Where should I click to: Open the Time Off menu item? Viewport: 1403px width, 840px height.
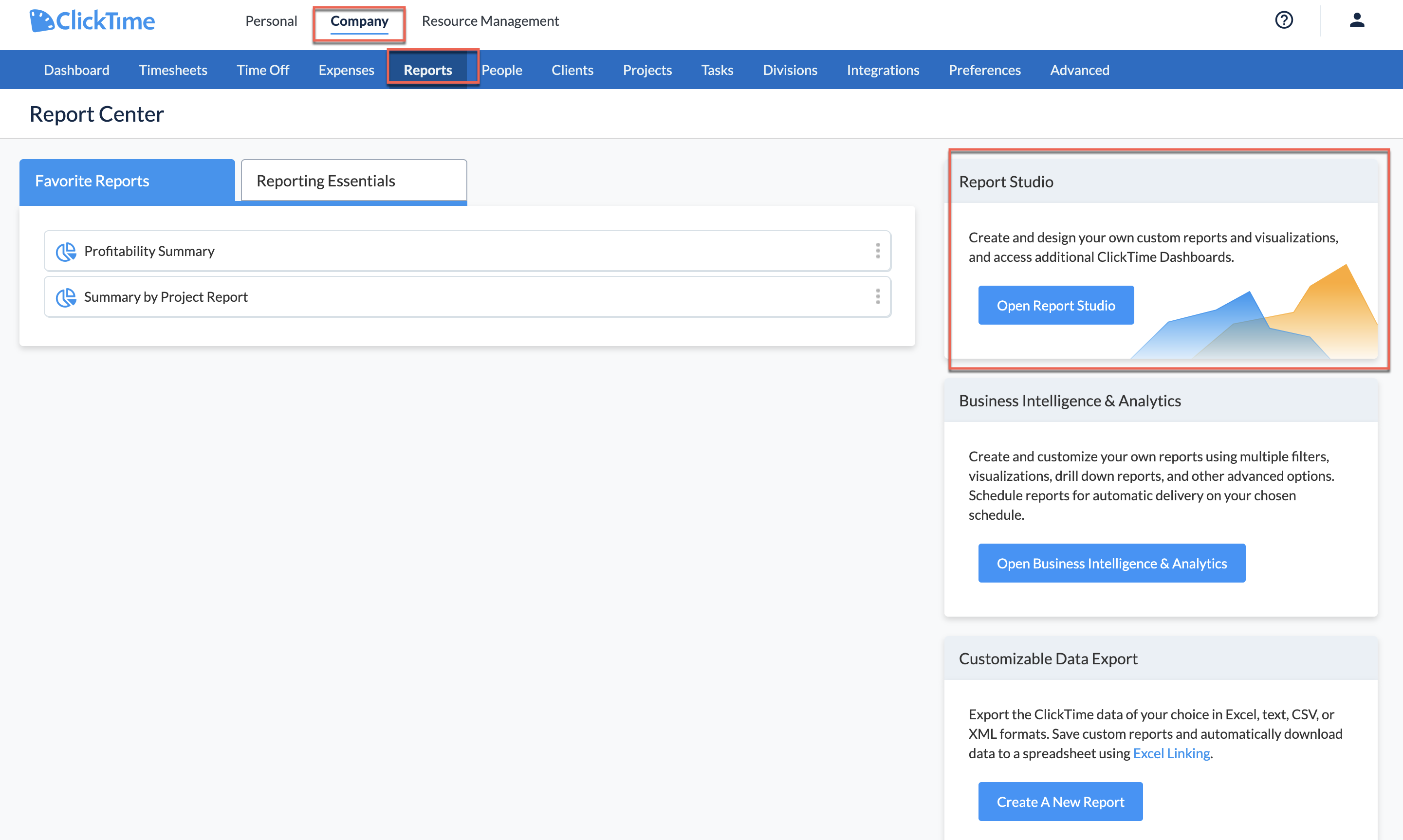(x=263, y=70)
